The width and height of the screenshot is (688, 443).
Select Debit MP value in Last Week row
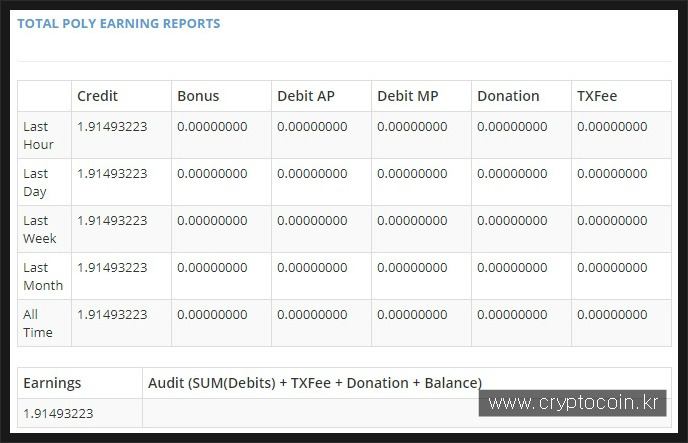(412, 220)
